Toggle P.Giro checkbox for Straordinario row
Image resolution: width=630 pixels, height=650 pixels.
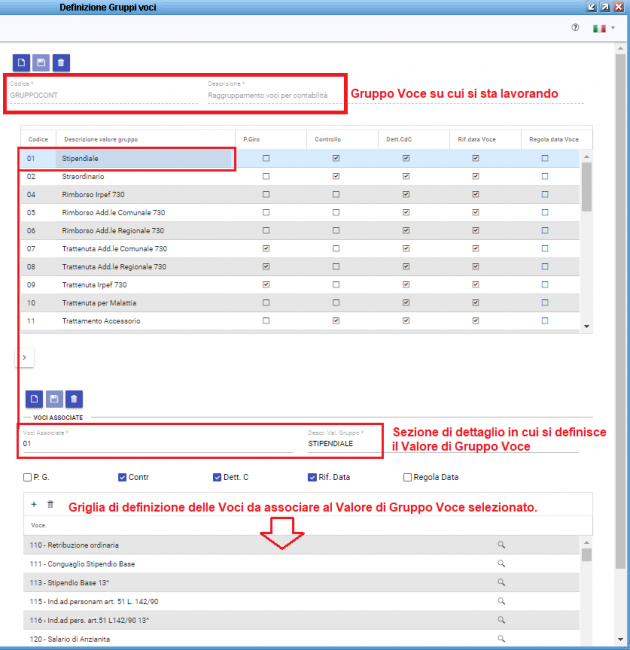point(265,176)
